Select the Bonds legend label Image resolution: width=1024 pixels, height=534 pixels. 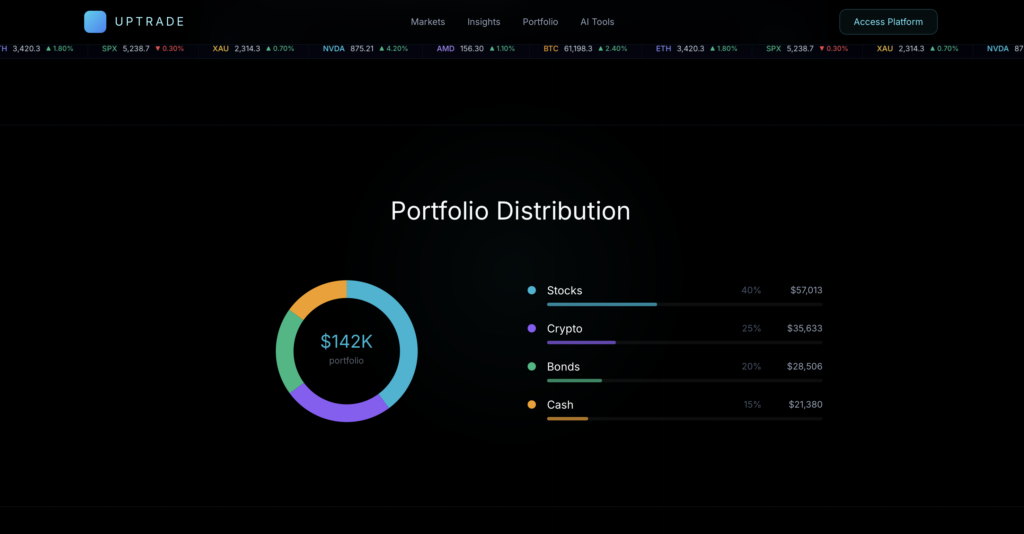pyautogui.click(x=563, y=367)
